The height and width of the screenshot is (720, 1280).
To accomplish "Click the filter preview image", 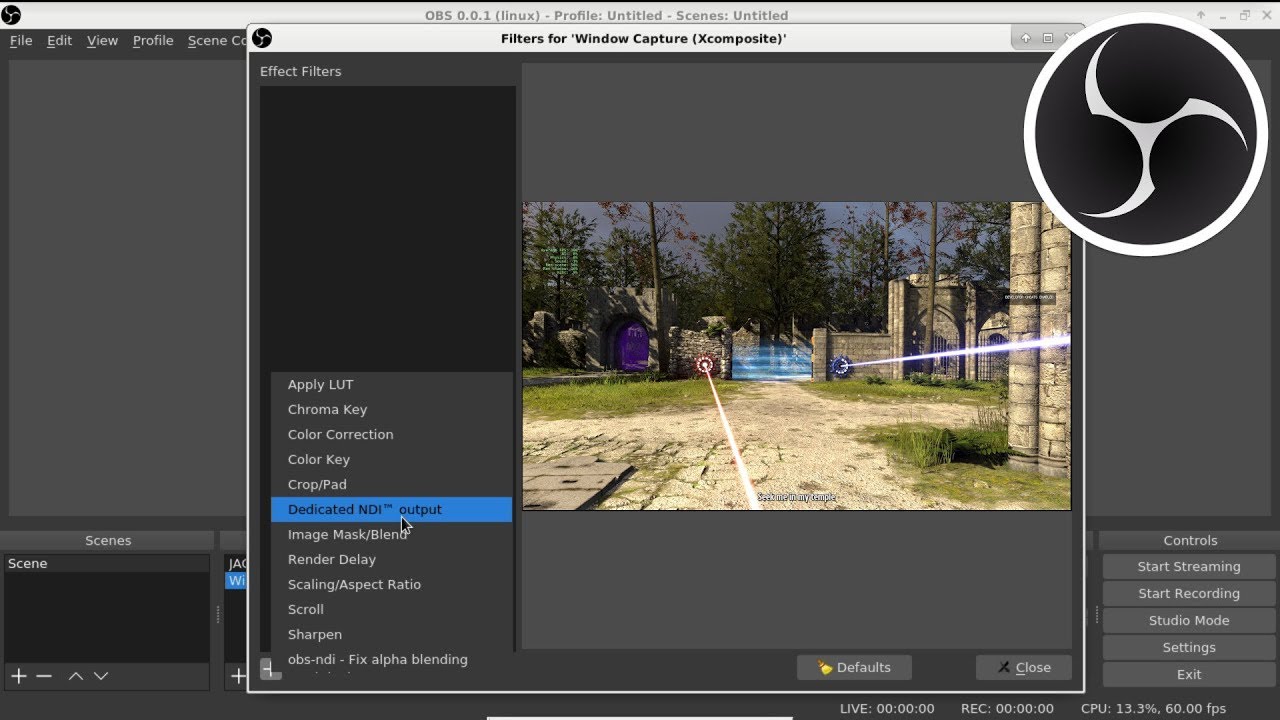I will [796, 356].
